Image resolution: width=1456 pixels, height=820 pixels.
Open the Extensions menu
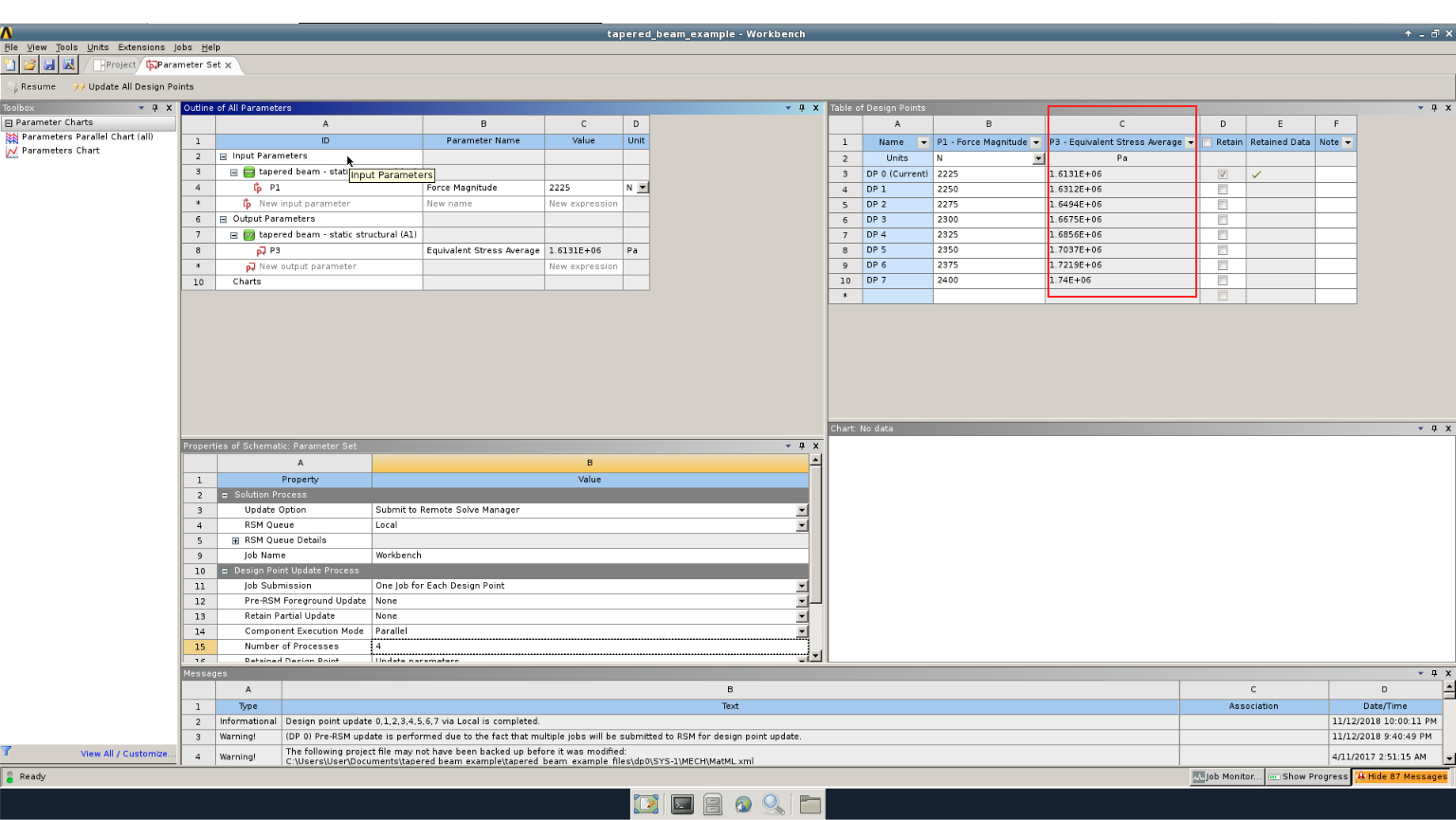(x=141, y=47)
